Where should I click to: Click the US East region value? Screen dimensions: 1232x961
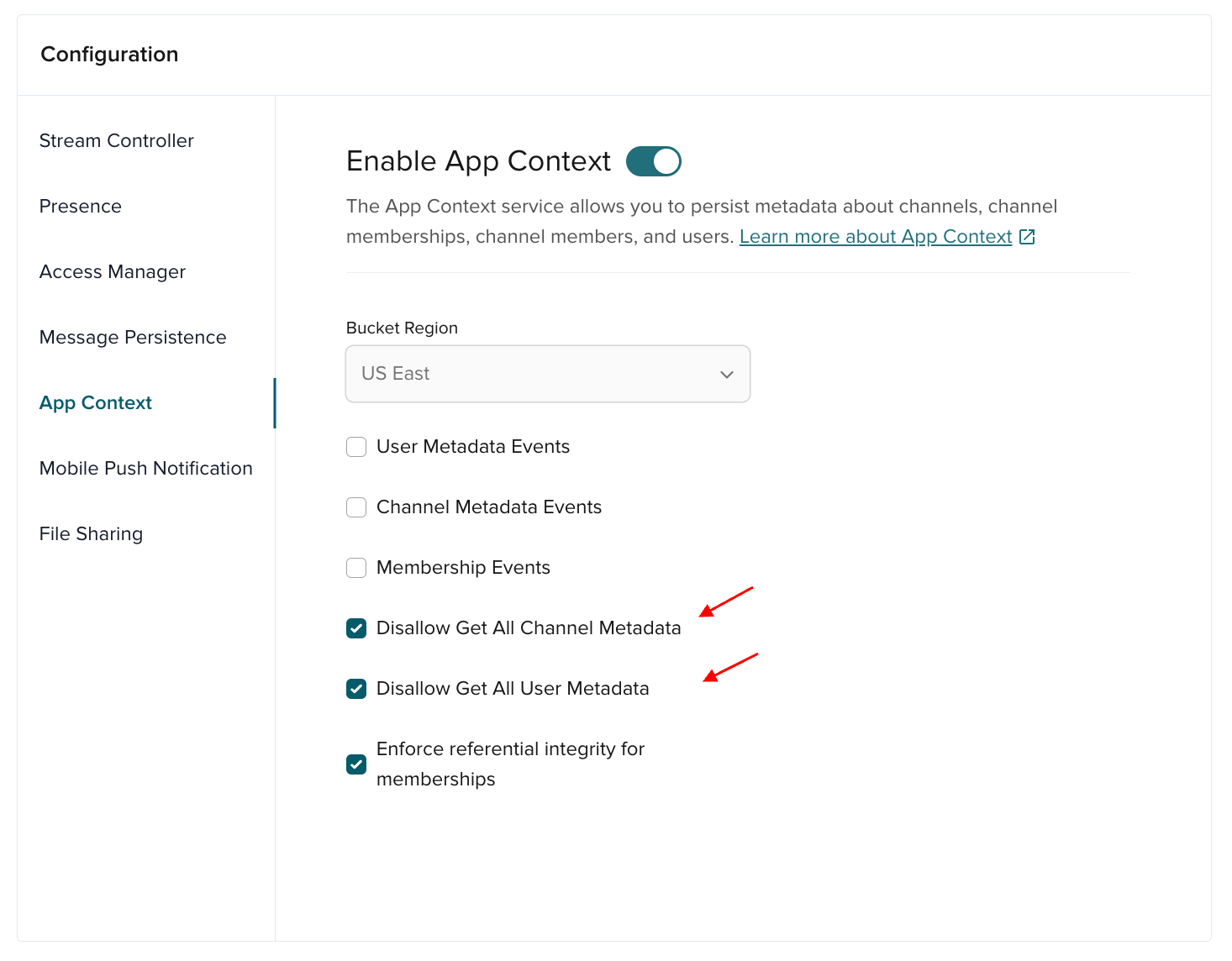point(395,374)
